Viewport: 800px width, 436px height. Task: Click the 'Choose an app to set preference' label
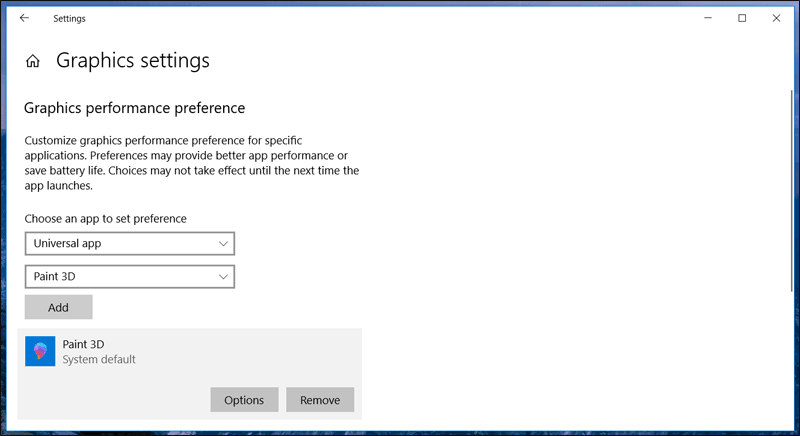click(106, 219)
